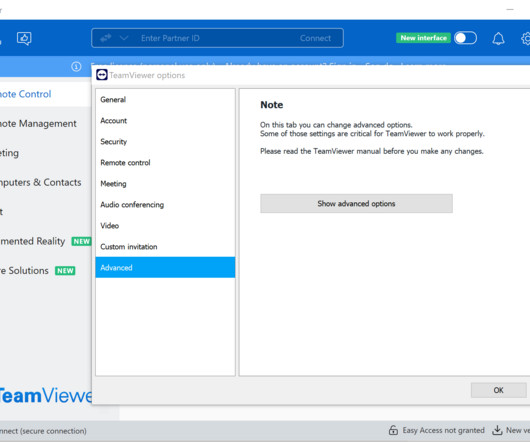Select the Account options category
530x442 pixels.
pyautogui.click(x=165, y=121)
